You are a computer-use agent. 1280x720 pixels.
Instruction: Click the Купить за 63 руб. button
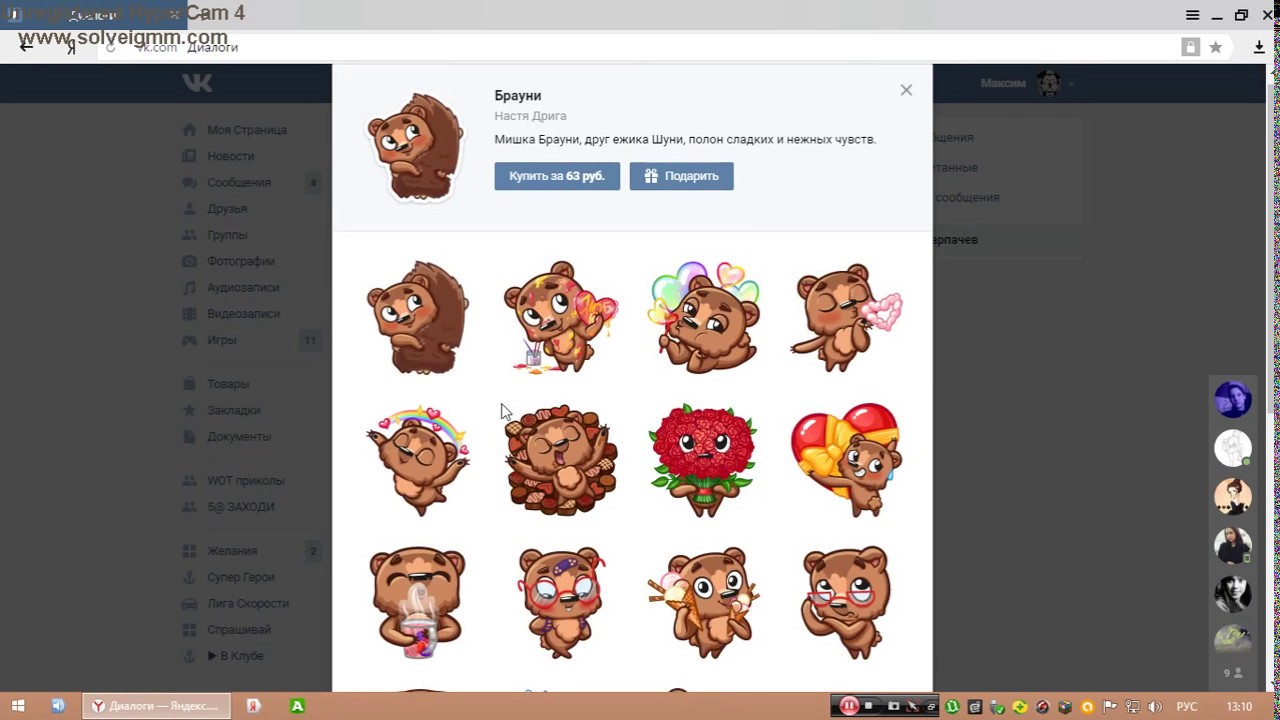(557, 176)
